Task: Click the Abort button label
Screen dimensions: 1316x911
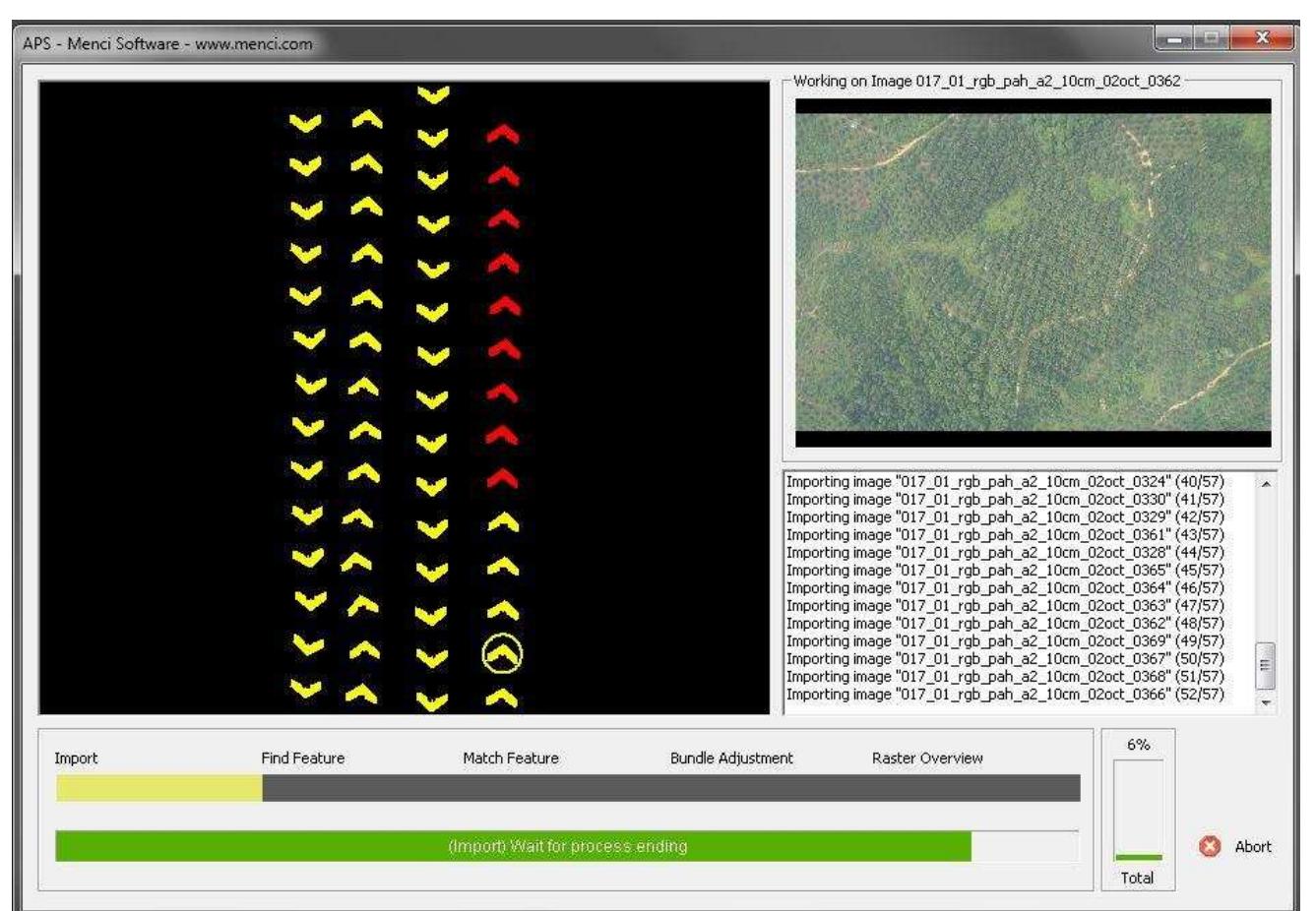Action: (1252, 847)
